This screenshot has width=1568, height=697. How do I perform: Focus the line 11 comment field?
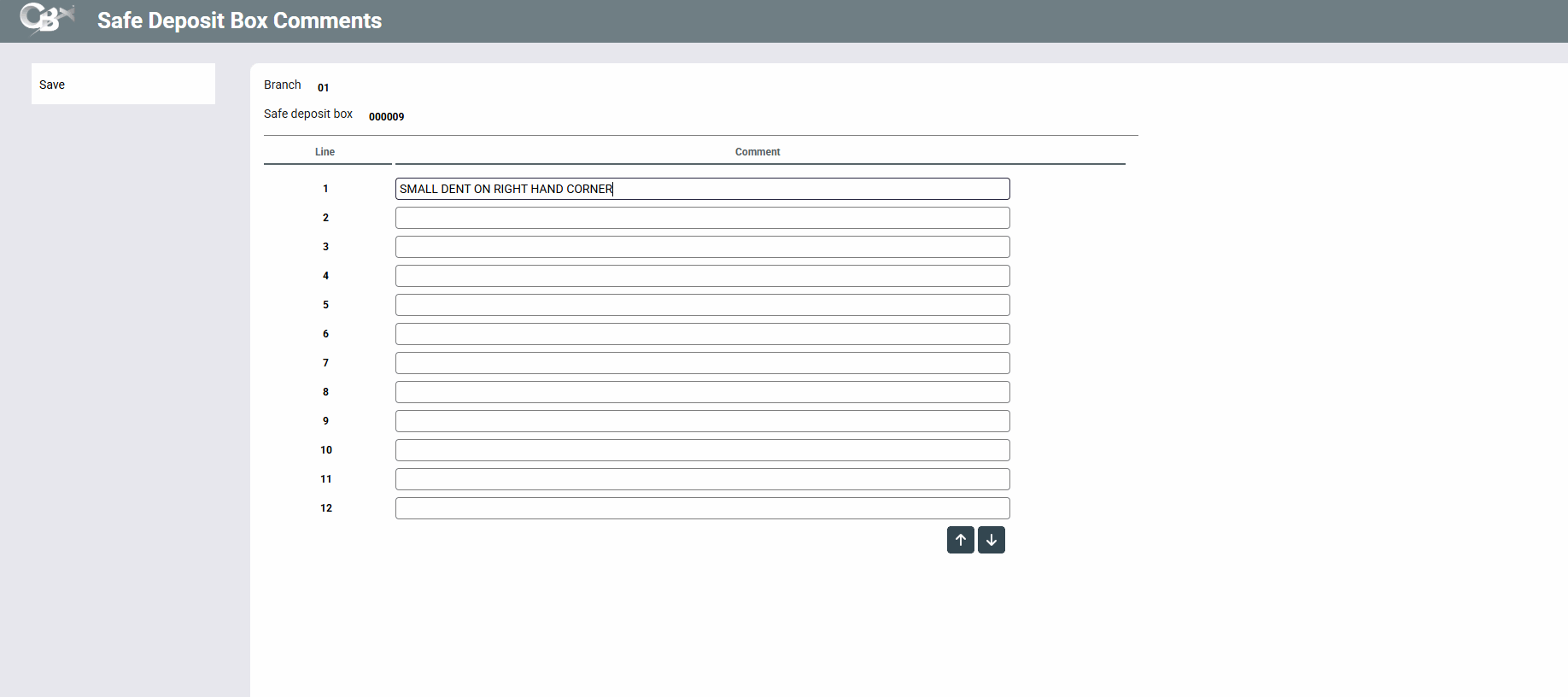[702, 479]
